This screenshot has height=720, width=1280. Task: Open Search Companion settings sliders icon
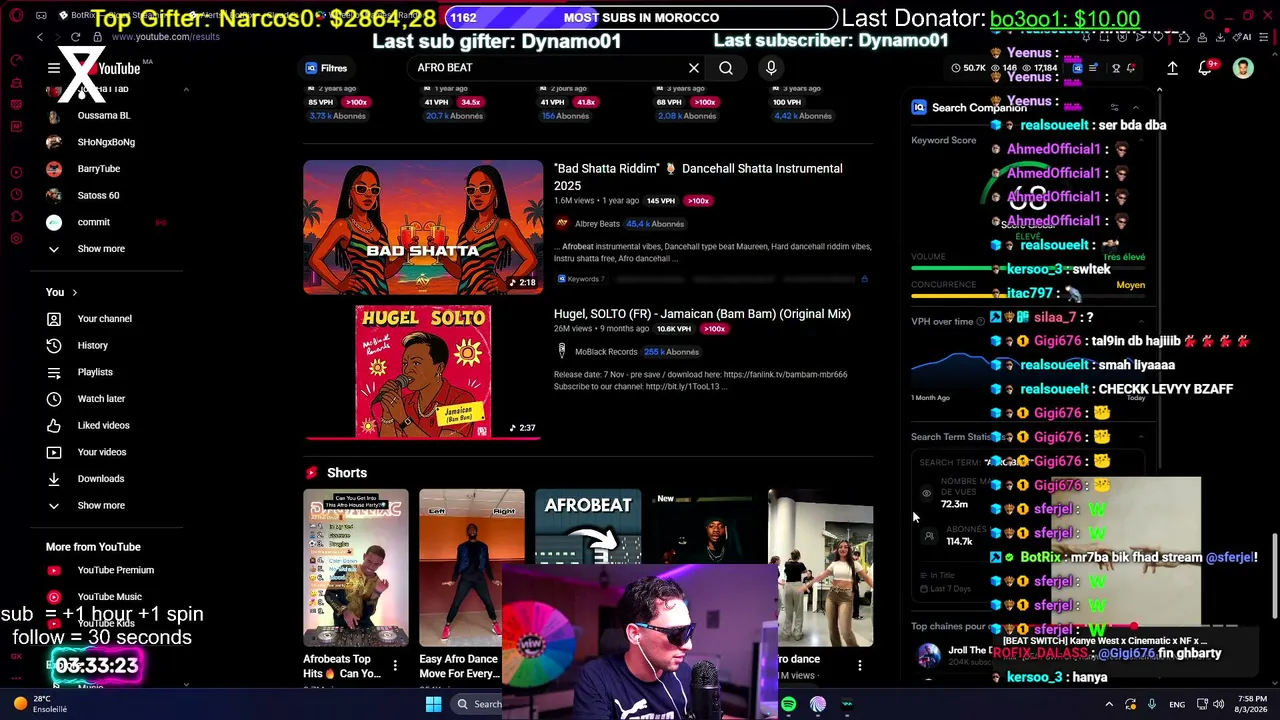(x=1114, y=108)
